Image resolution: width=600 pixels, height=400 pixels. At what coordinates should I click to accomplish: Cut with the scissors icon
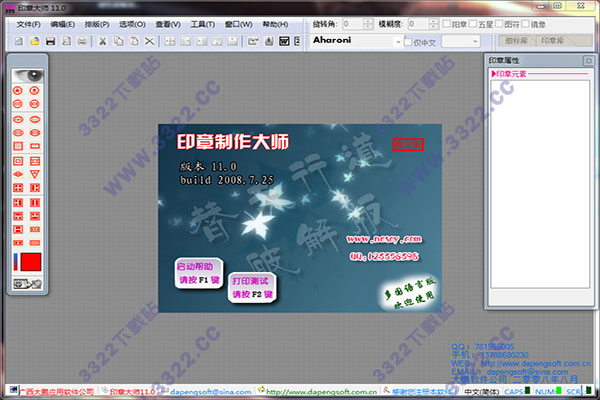click(x=103, y=41)
